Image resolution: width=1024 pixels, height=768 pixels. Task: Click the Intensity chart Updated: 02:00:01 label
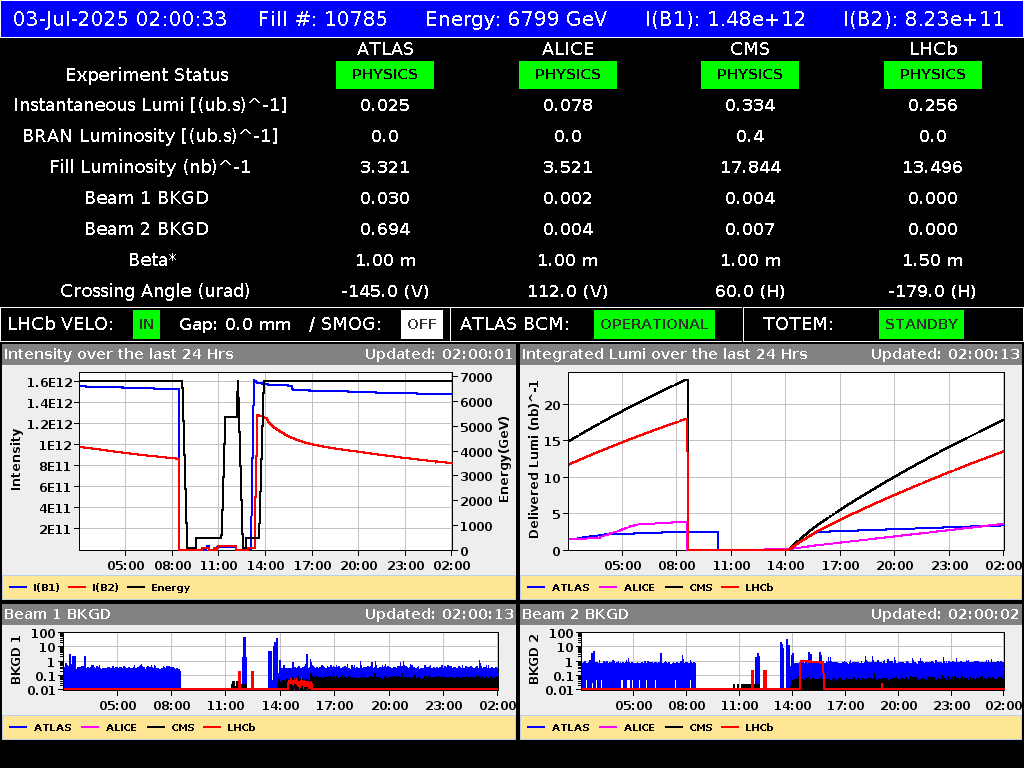[439, 354]
